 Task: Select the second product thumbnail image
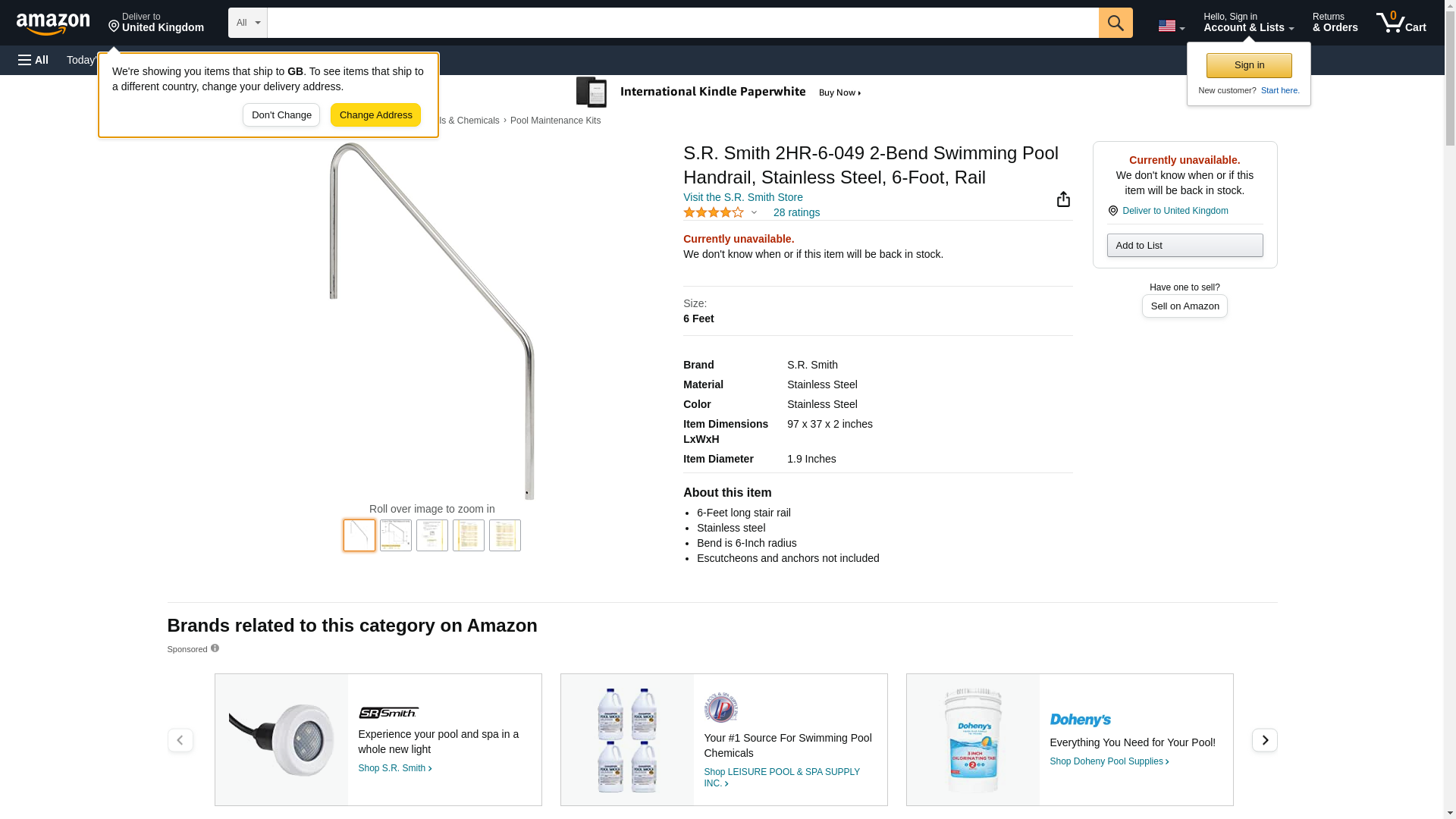tap(396, 535)
